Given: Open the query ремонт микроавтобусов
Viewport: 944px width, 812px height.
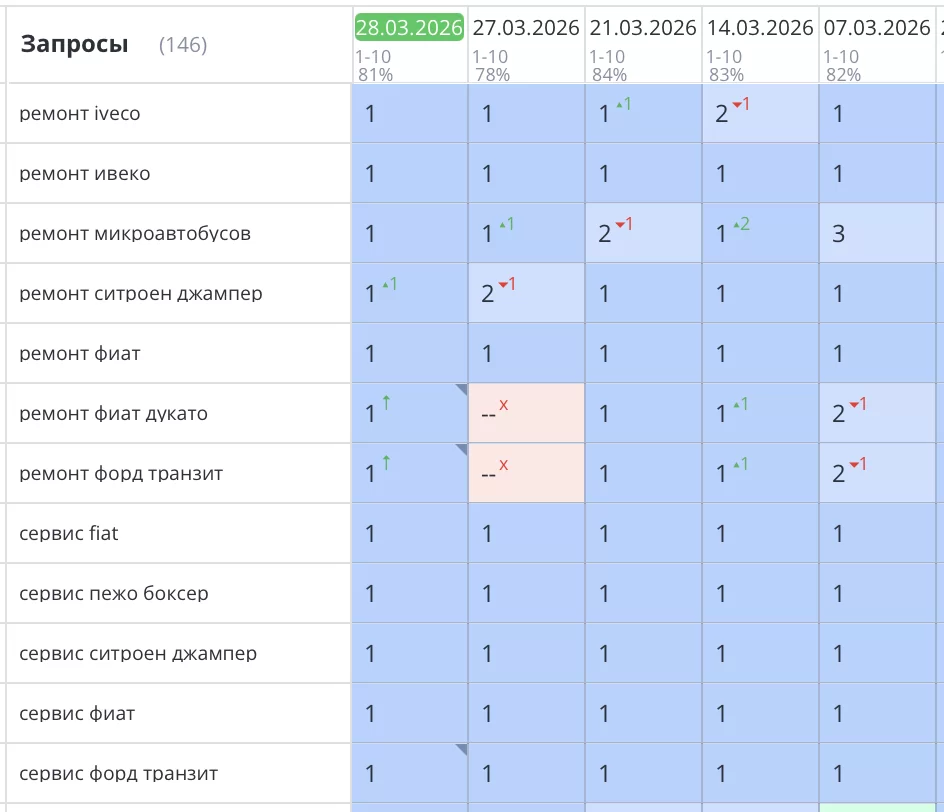Looking at the screenshot, I should [x=135, y=233].
